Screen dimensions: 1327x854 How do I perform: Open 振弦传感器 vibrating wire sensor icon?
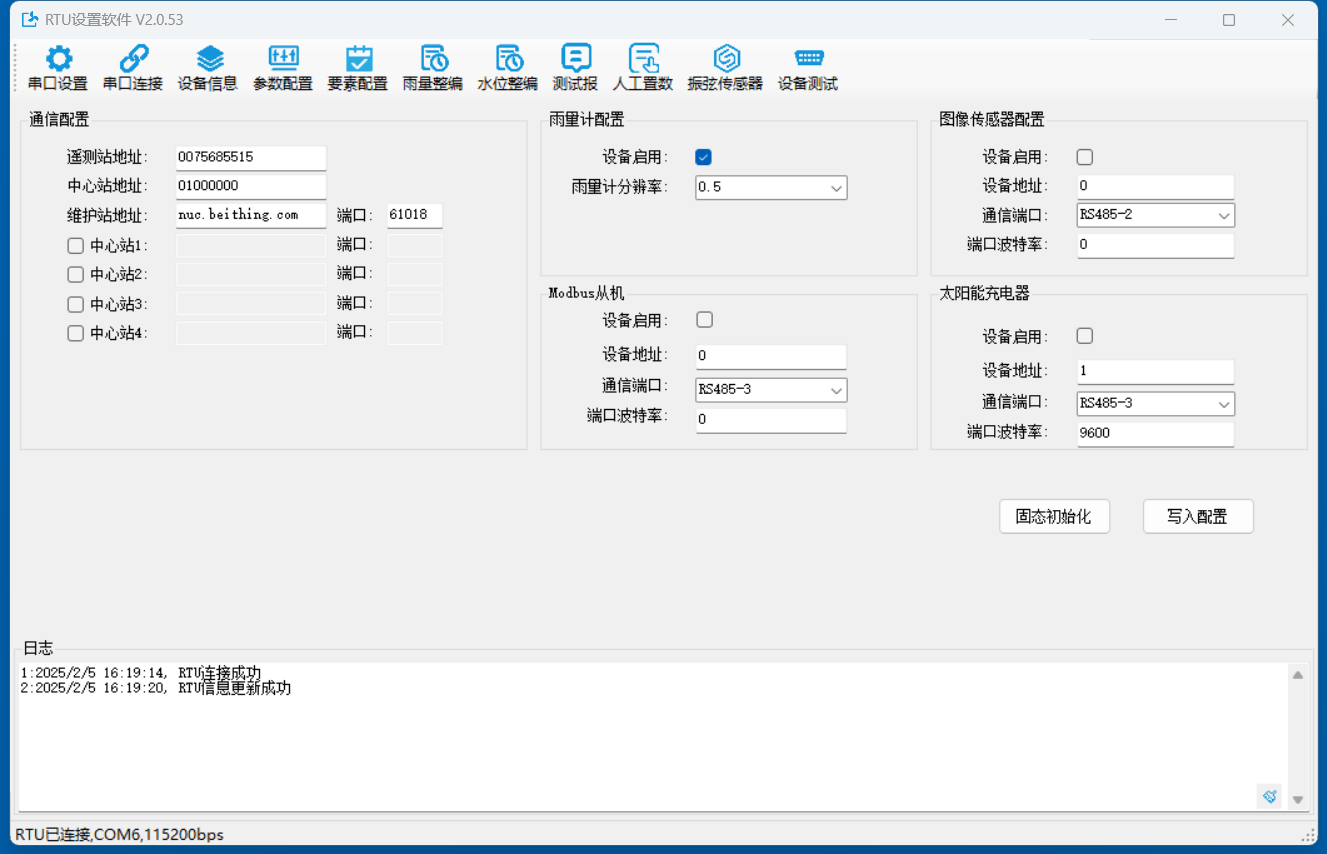click(x=725, y=59)
